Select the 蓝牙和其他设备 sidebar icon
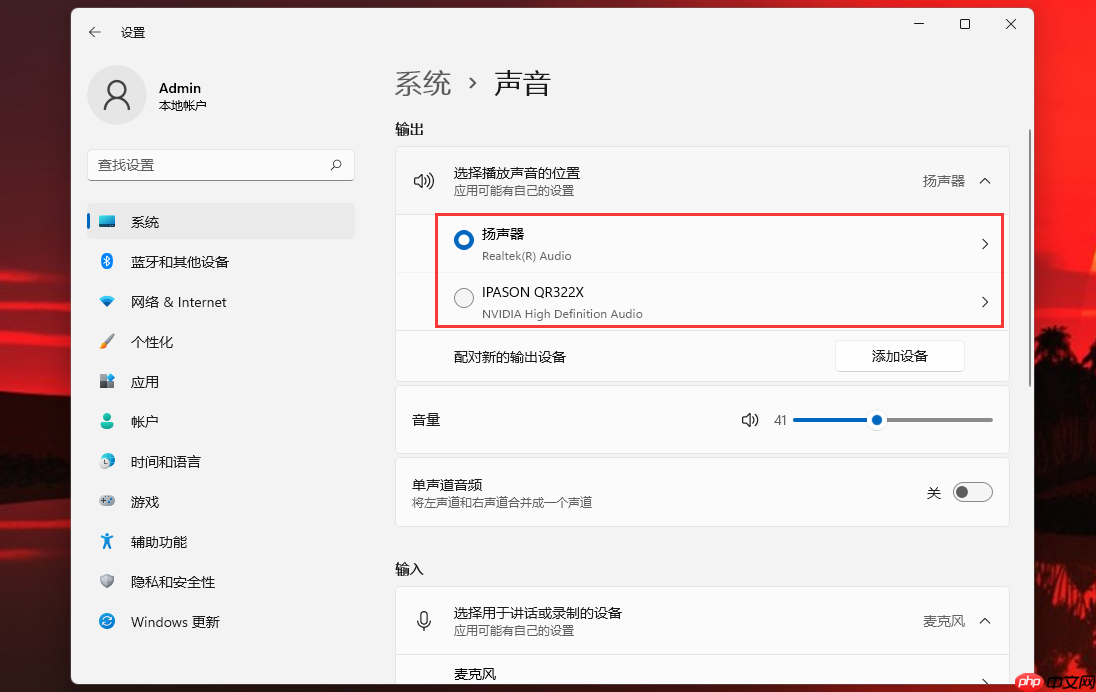Image resolution: width=1096 pixels, height=692 pixels. pyautogui.click(x=107, y=261)
